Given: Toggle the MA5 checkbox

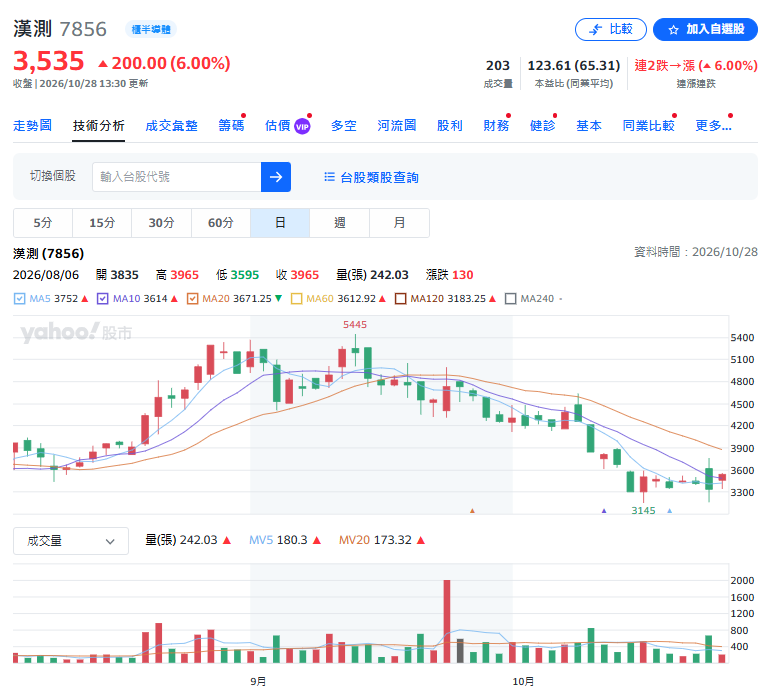Looking at the screenshot, I should 19,299.
